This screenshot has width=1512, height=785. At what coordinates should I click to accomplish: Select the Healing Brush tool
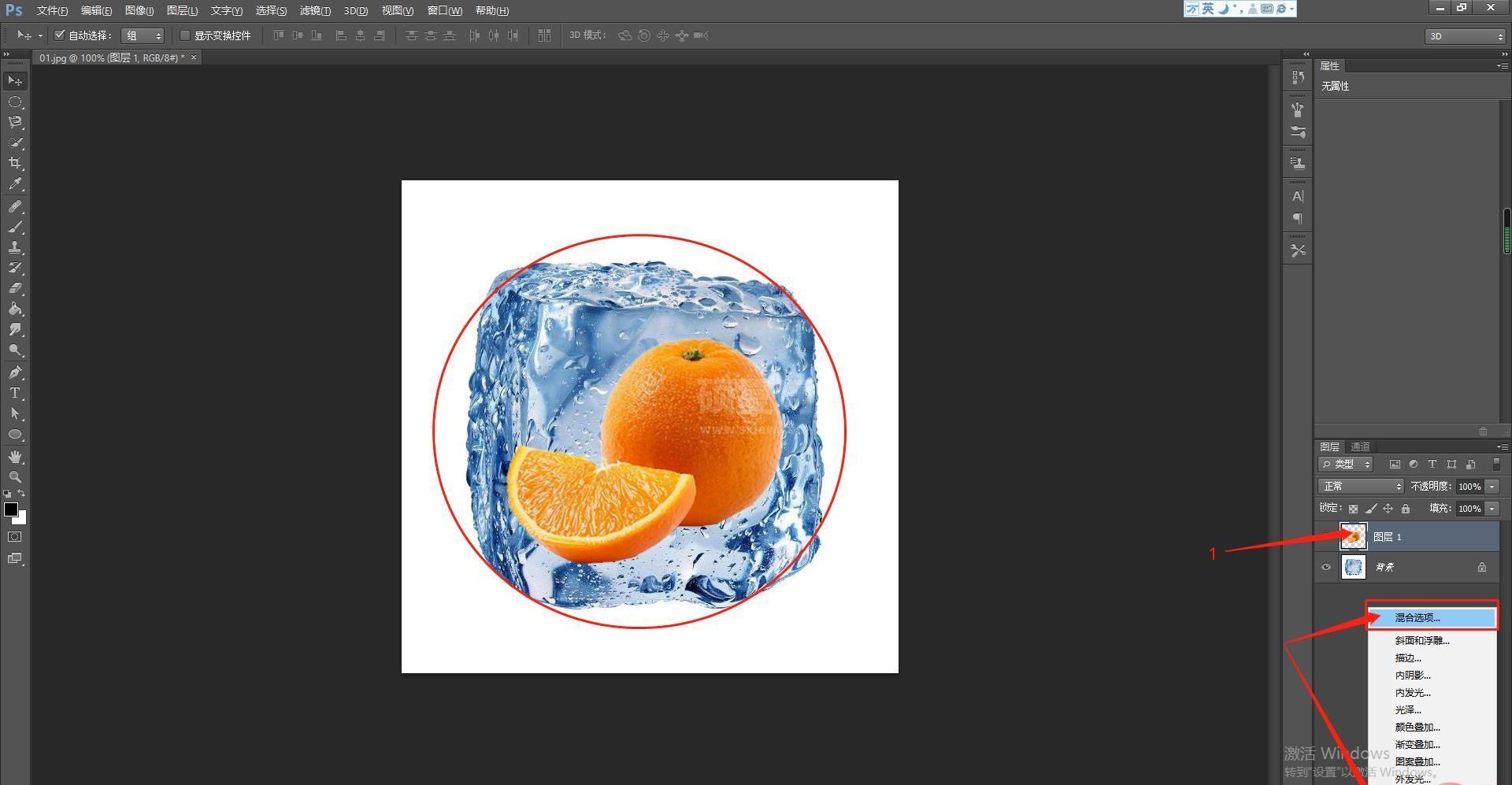point(15,206)
